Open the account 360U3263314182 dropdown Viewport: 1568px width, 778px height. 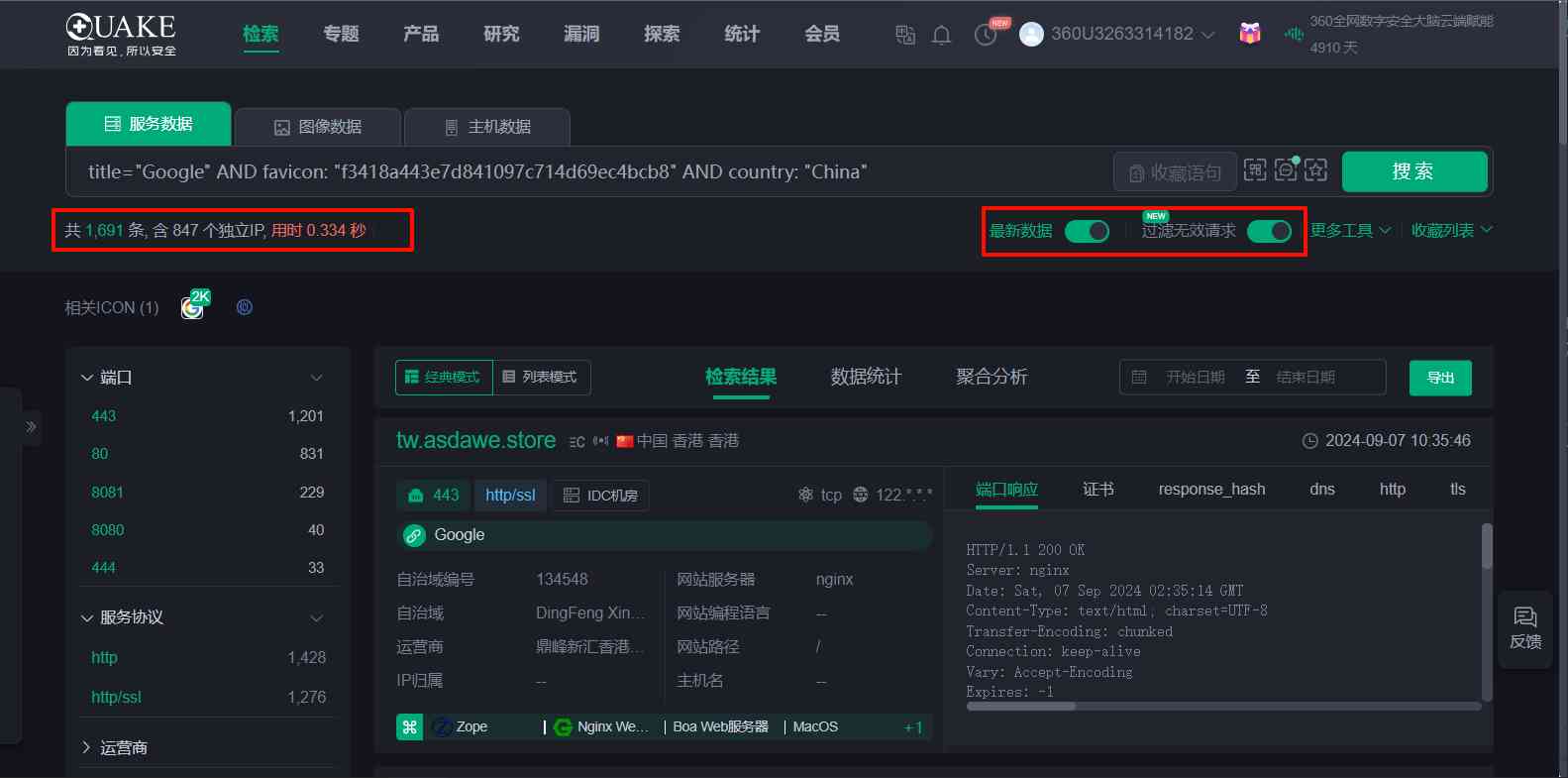(x=1132, y=34)
